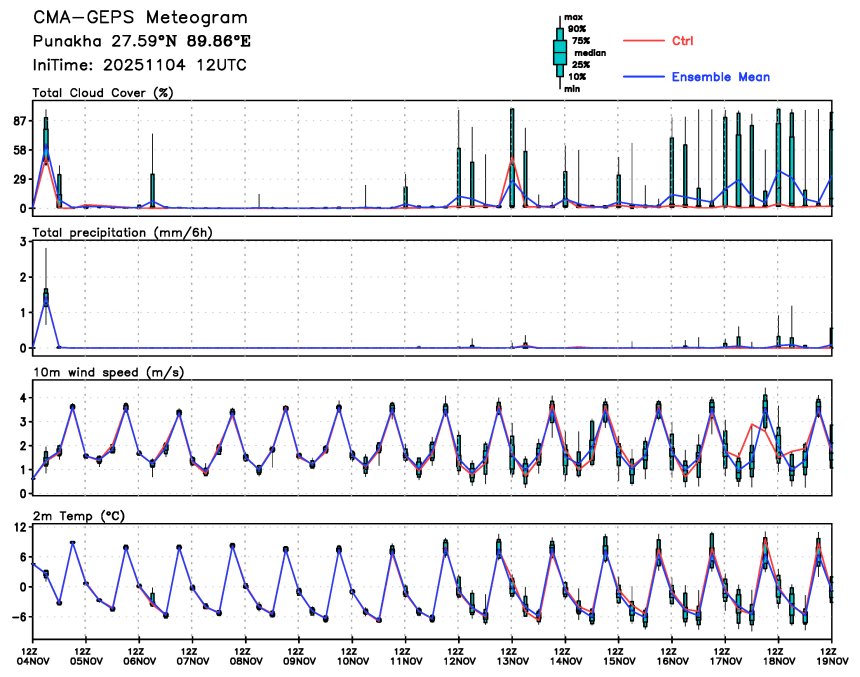Click the IniTime 20251104 12UTC text

tap(140, 65)
